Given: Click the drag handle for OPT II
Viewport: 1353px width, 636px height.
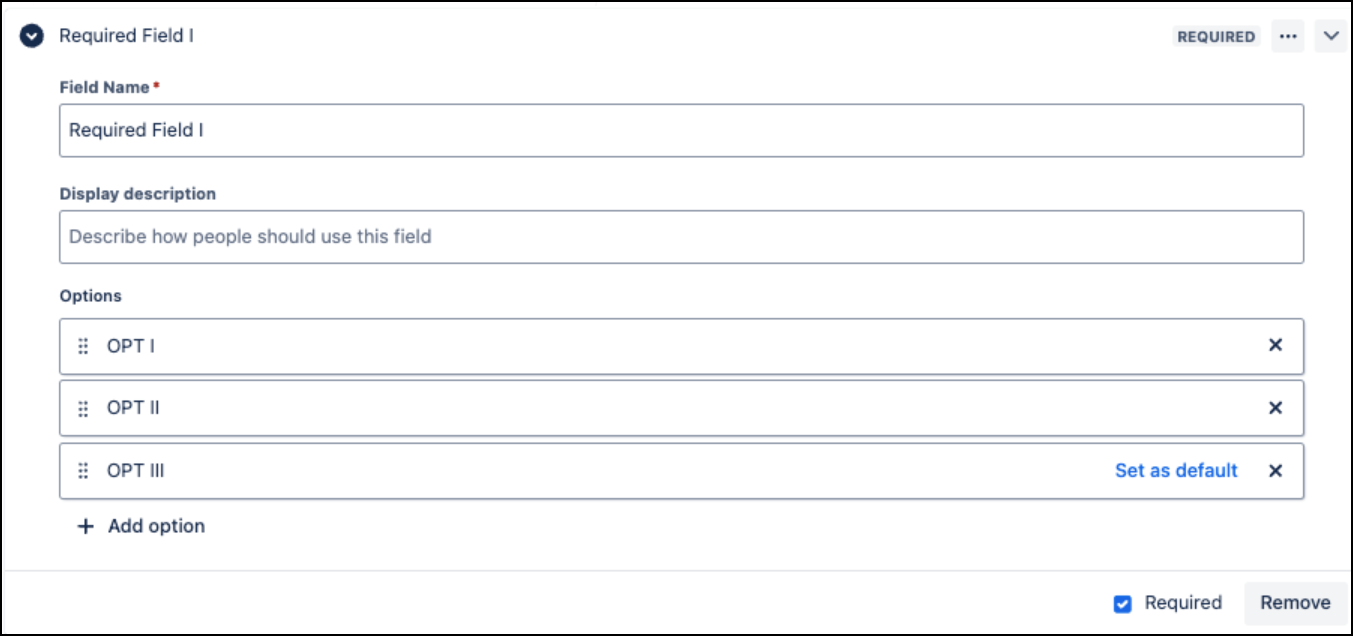Looking at the screenshot, I should pos(84,408).
